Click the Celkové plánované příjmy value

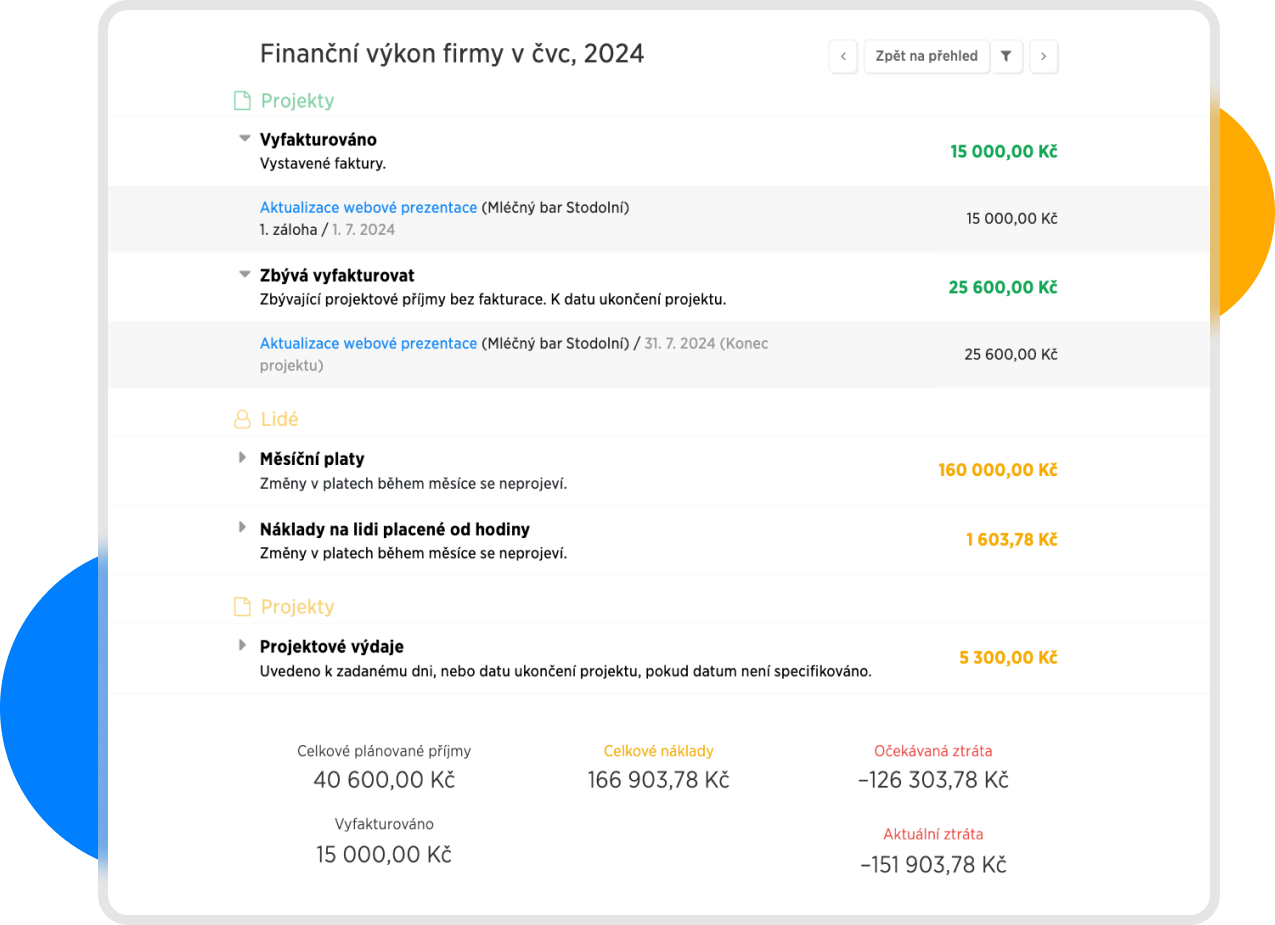[384, 780]
